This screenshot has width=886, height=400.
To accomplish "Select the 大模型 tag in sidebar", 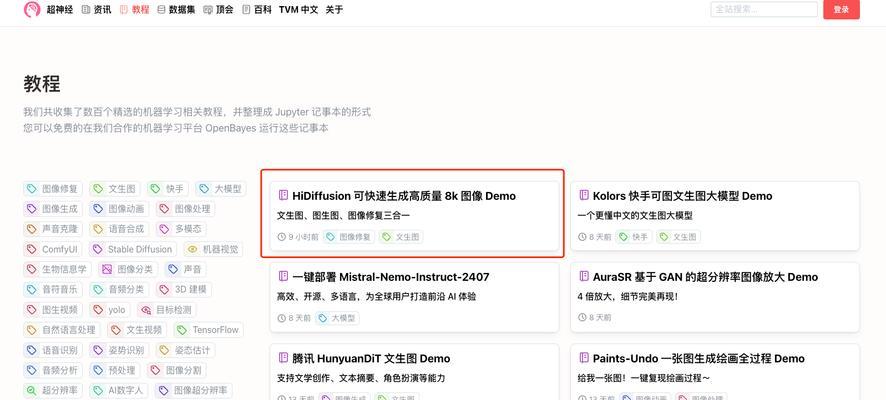I will (222, 189).
